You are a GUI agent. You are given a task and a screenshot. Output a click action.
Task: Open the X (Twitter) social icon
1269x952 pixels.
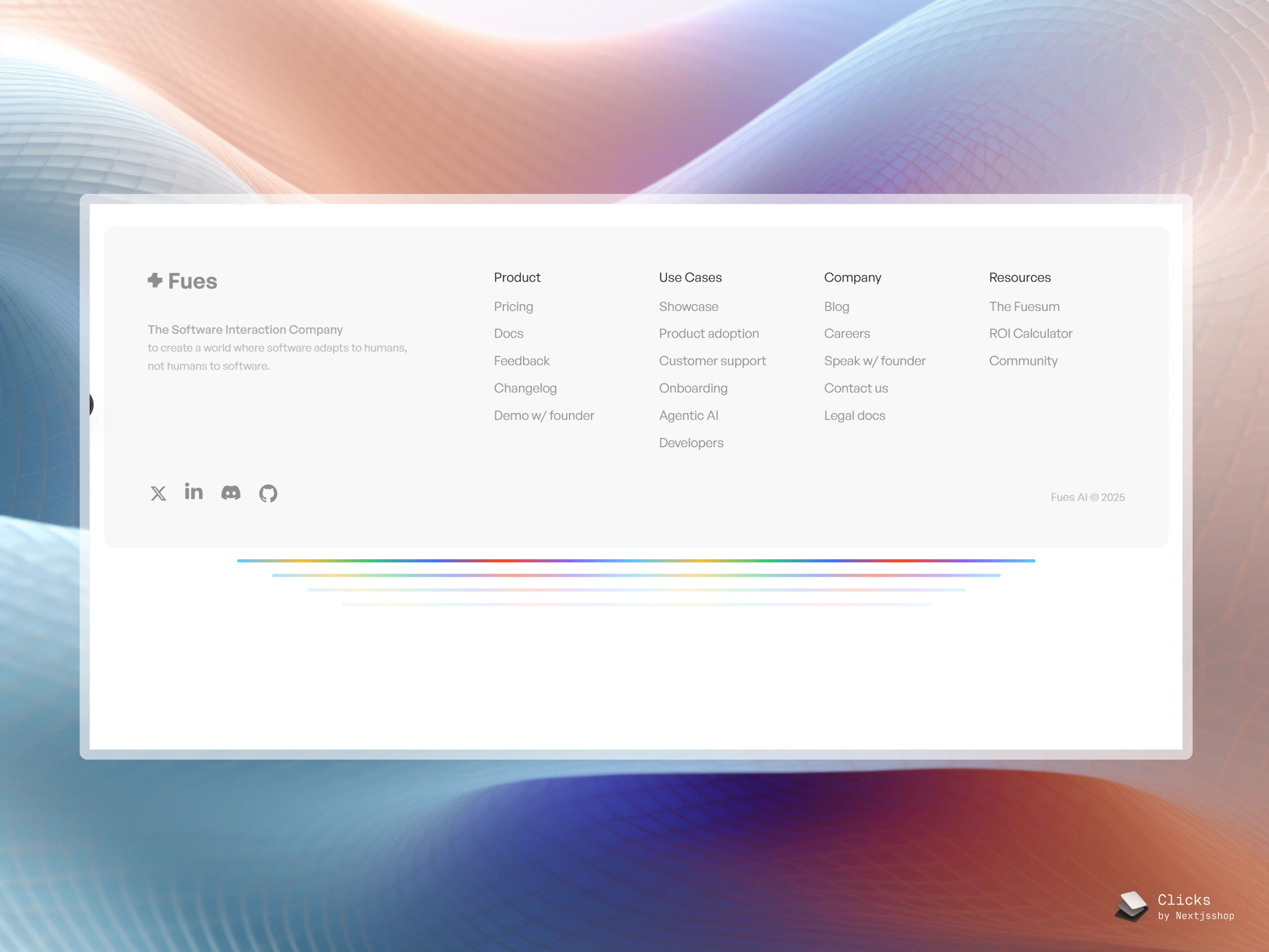158,493
